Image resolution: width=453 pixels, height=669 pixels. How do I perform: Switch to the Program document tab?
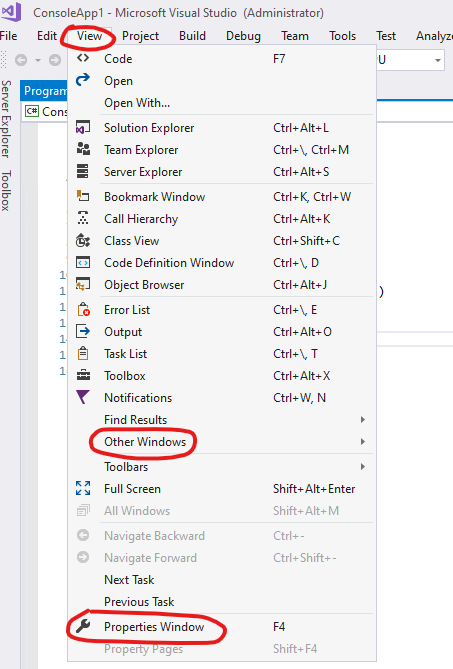[44, 91]
